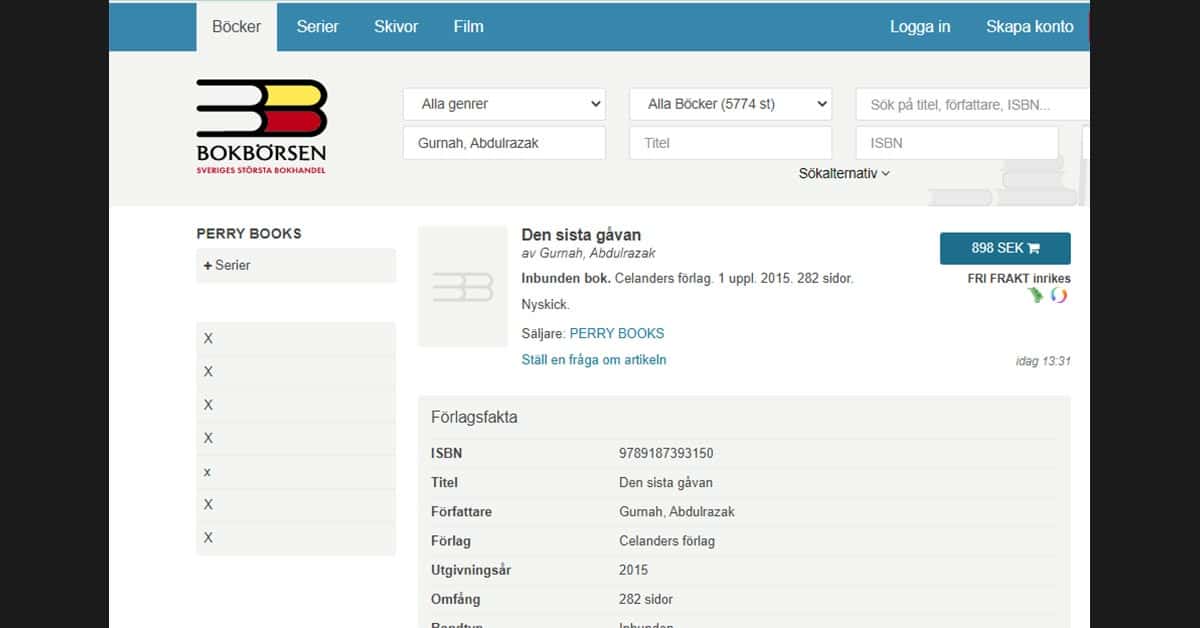
Task: Click Ställ en fråga om artikeln
Action: tap(594, 360)
